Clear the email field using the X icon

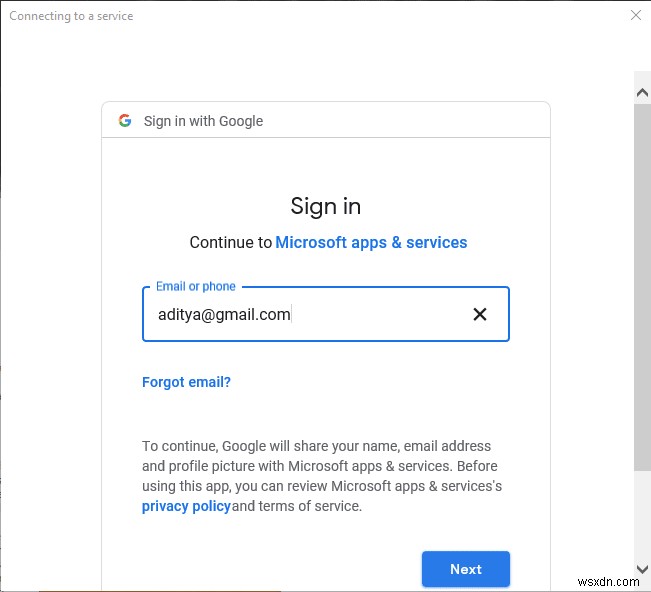coord(480,314)
